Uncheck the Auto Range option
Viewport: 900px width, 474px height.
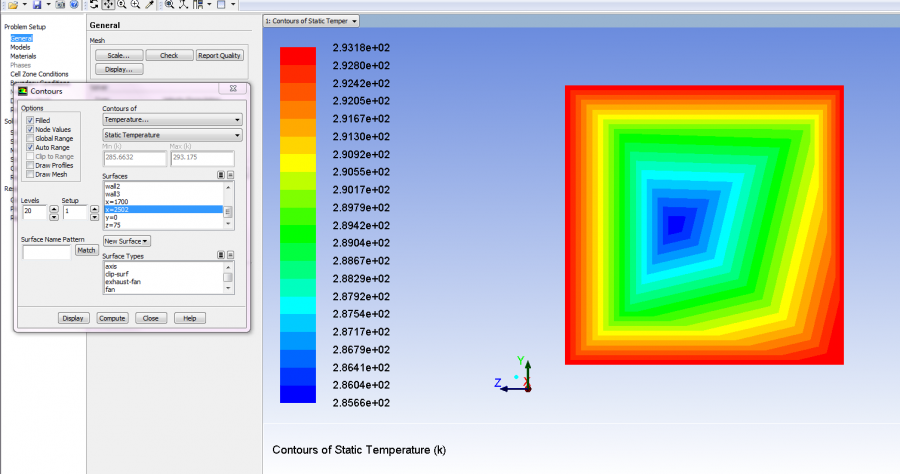pos(30,147)
